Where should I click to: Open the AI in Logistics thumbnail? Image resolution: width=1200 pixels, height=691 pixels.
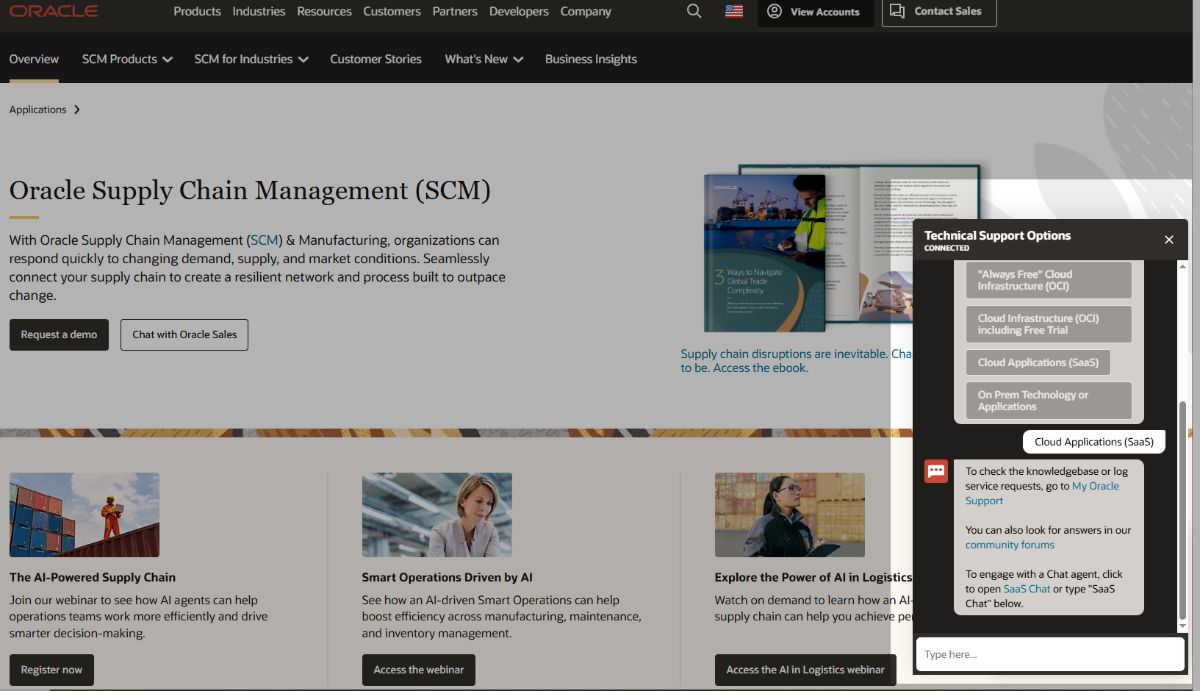[x=790, y=515]
